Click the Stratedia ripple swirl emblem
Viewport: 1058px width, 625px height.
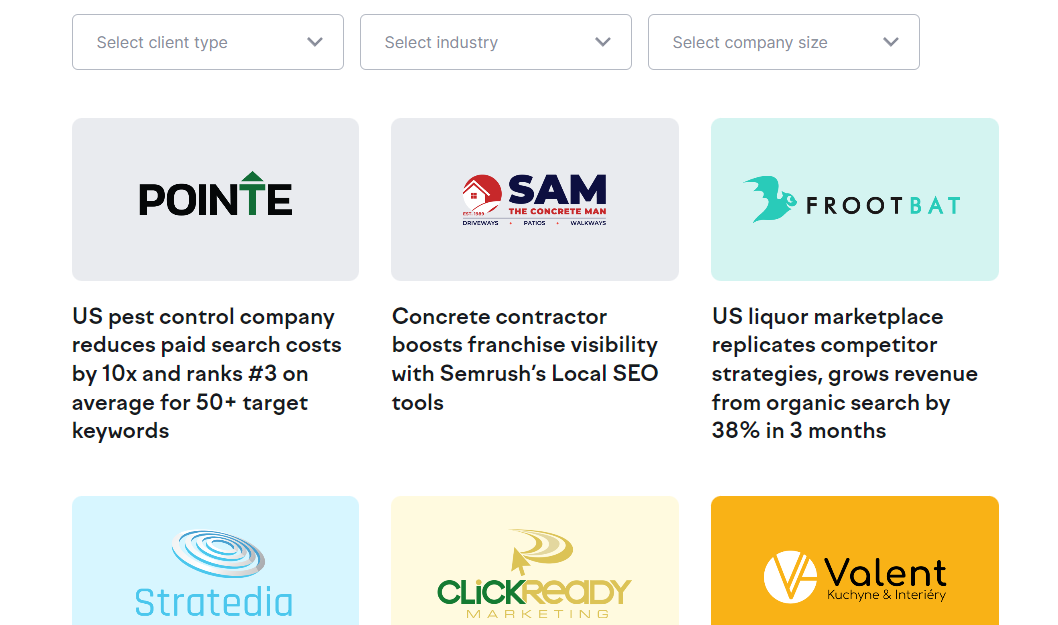[x=218, y=553]
